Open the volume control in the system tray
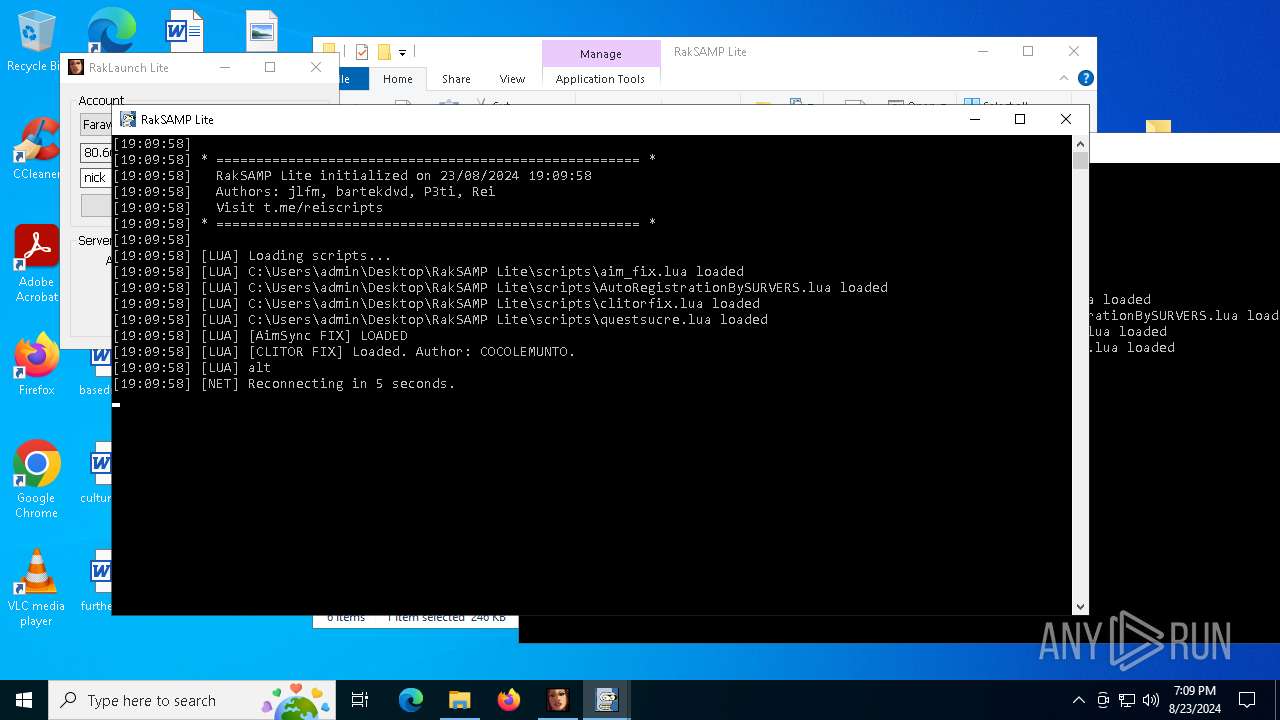The width and height of the screenshot is (1280, 720). 1150,700
